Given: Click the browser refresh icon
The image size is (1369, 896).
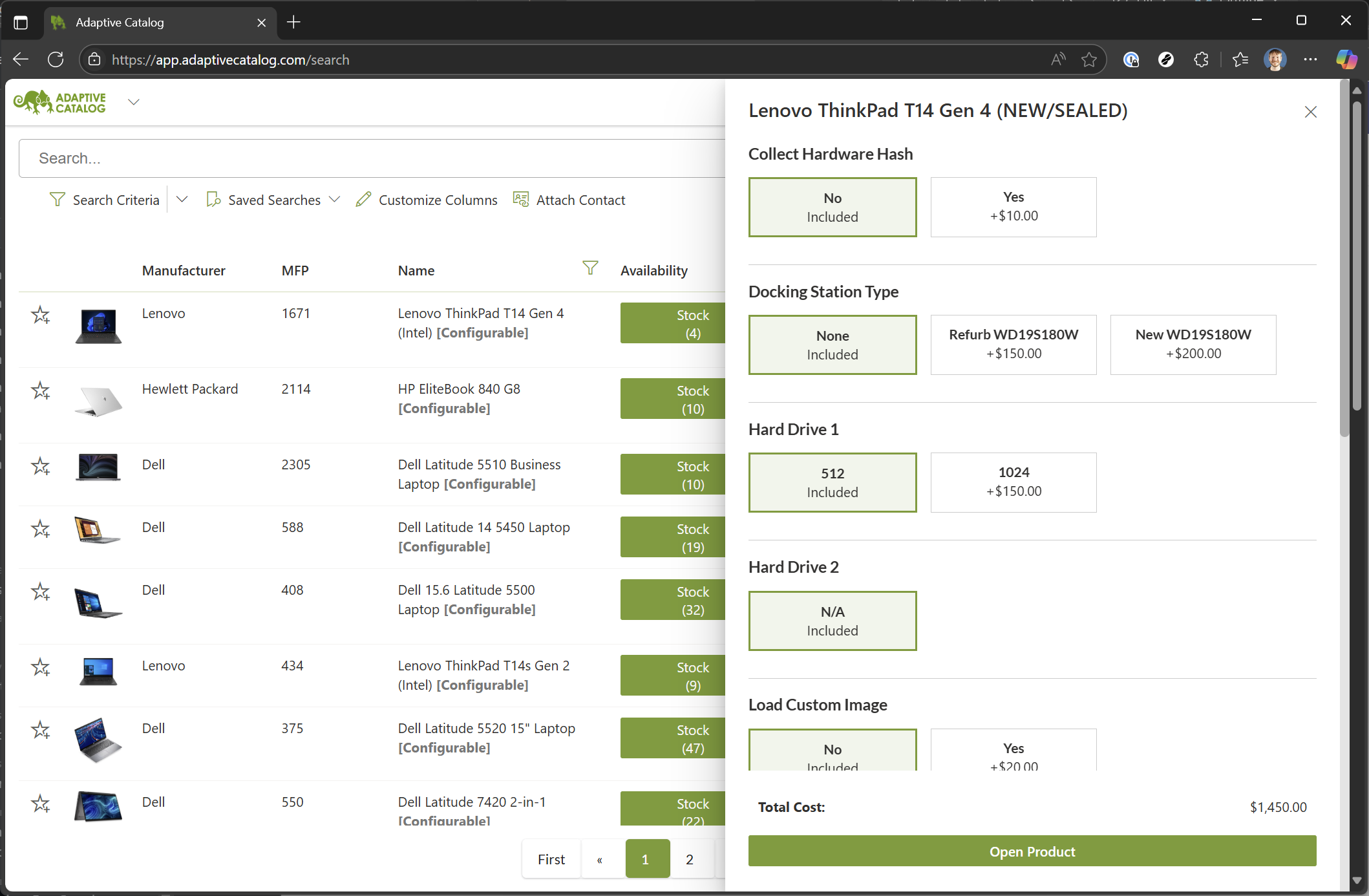Looking at the screenshot, I should coord(56,59).
